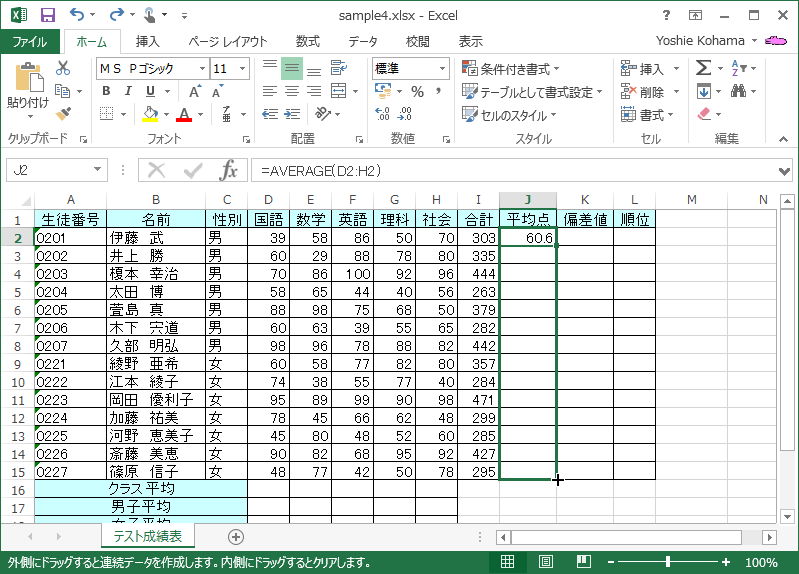This screenshot has width=799, height=574.
Task: Click the insert function fx button
Action: (x=228, y=170)
